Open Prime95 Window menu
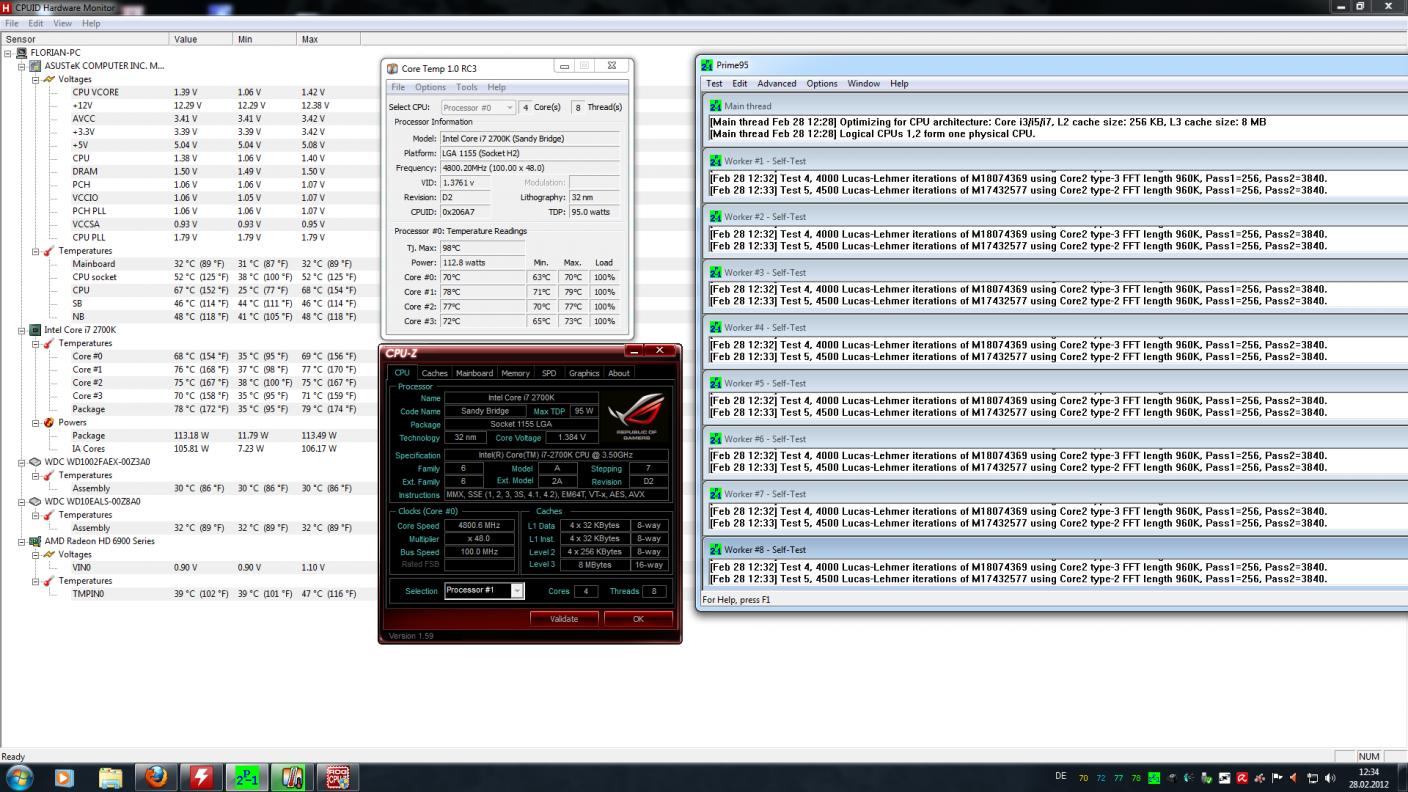1408x792 pixels. [x=864, y=83]
